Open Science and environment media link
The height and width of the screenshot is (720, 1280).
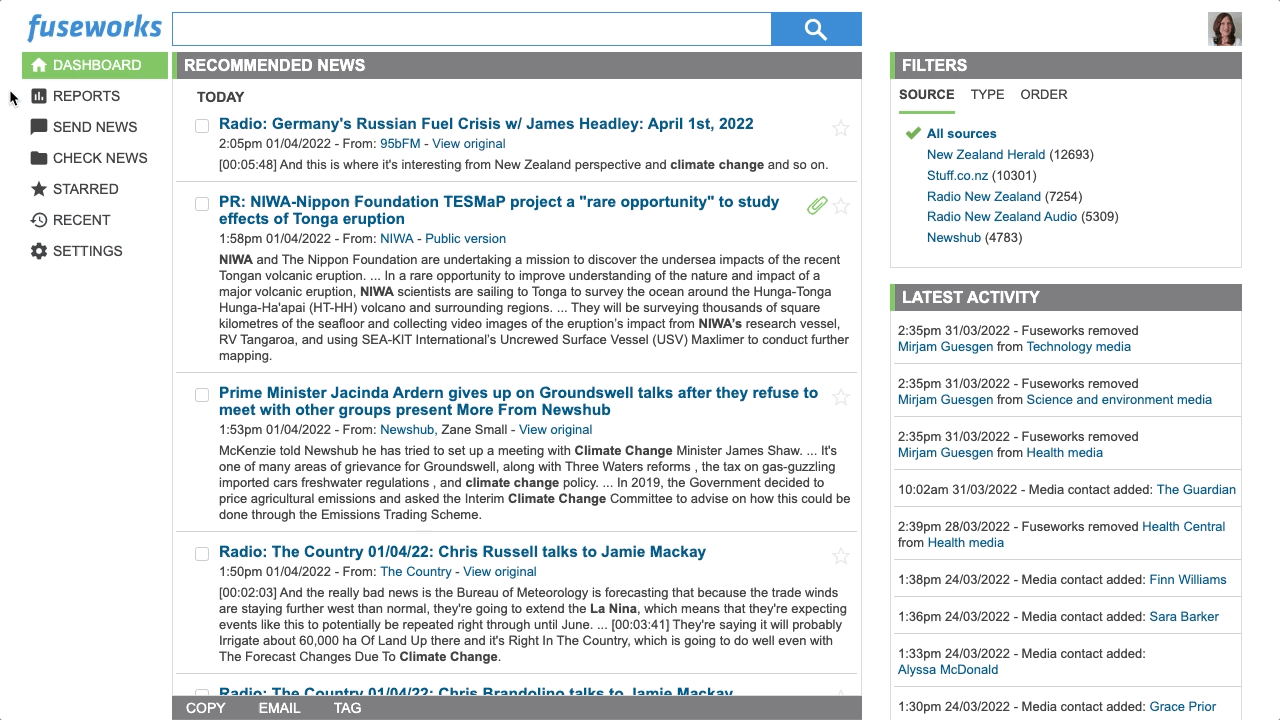[1119, 400]
